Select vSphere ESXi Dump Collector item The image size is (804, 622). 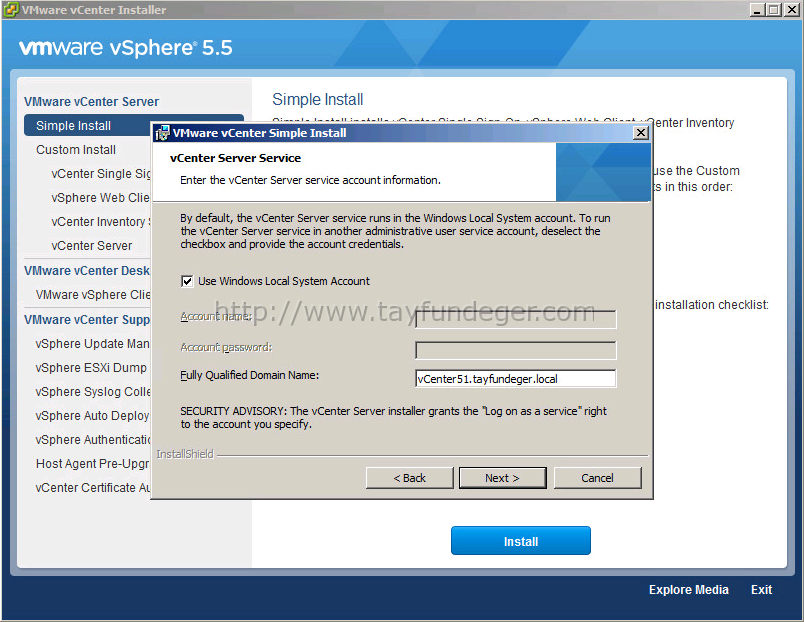click(91, 368)
